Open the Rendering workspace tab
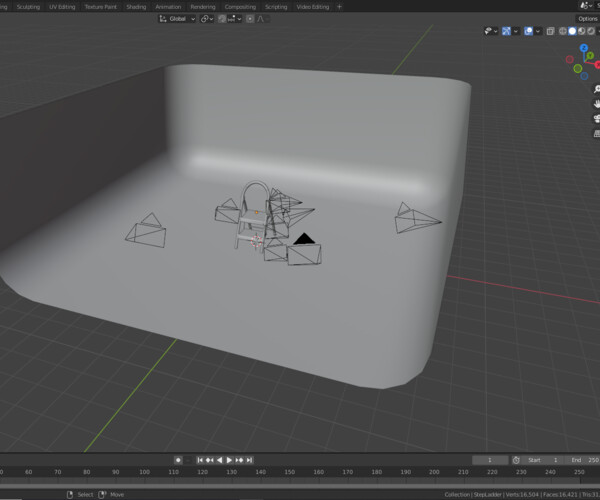Viewport: 600px width, 500px height. point(203,7)
